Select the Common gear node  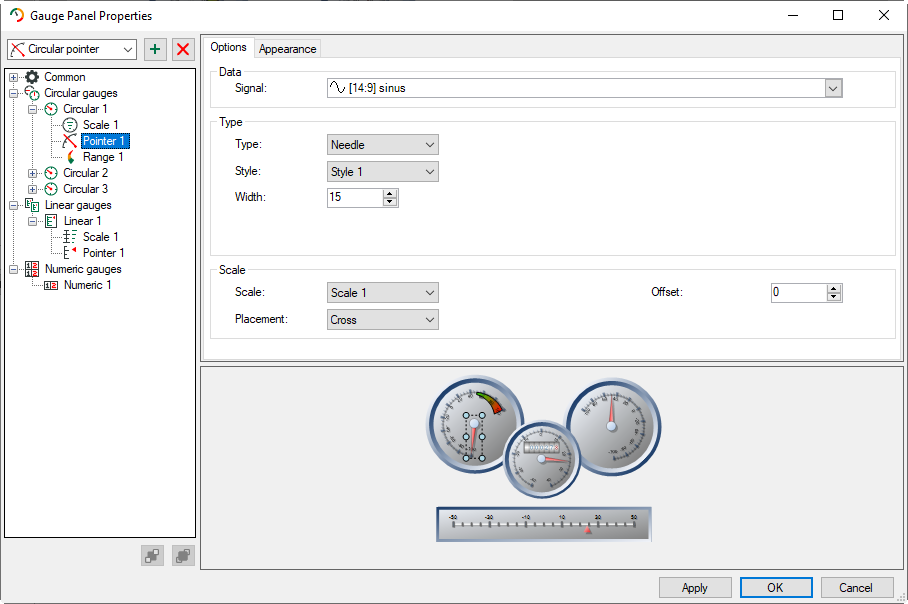(x=64, y=77)
